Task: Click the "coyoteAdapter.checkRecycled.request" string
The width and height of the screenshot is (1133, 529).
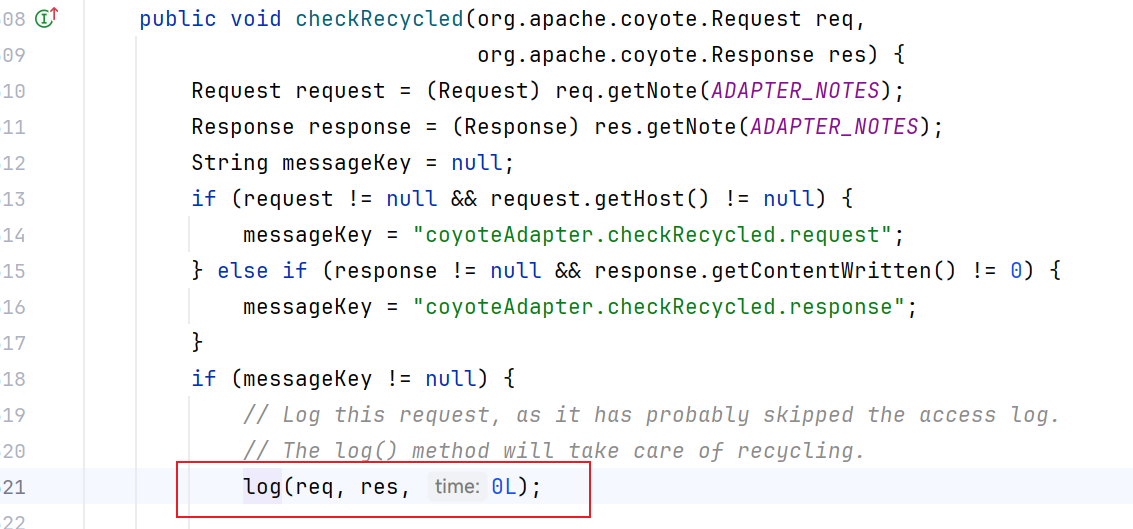Action: (652, 235)
